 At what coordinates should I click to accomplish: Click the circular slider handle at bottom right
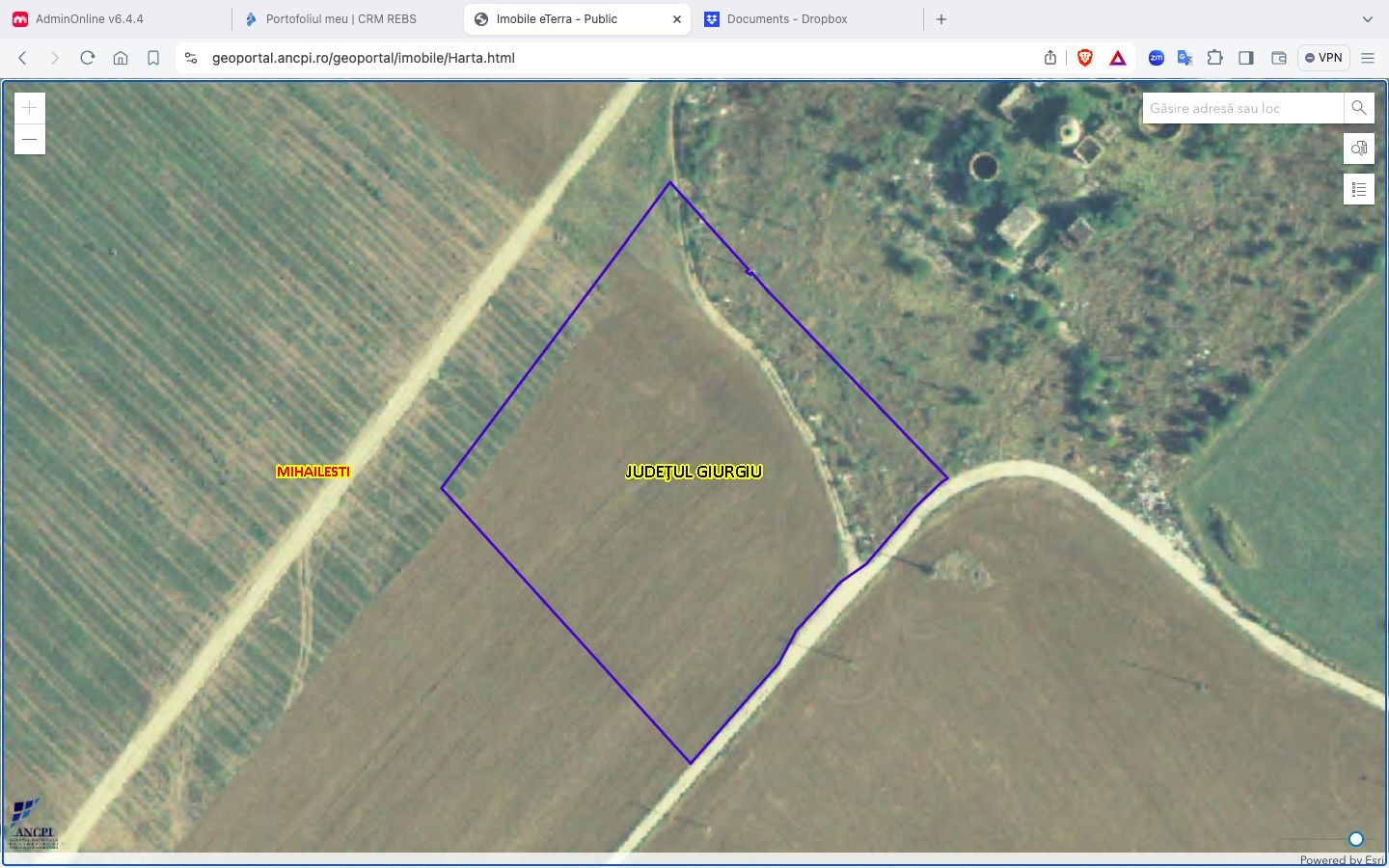(x=1356, y=839)
